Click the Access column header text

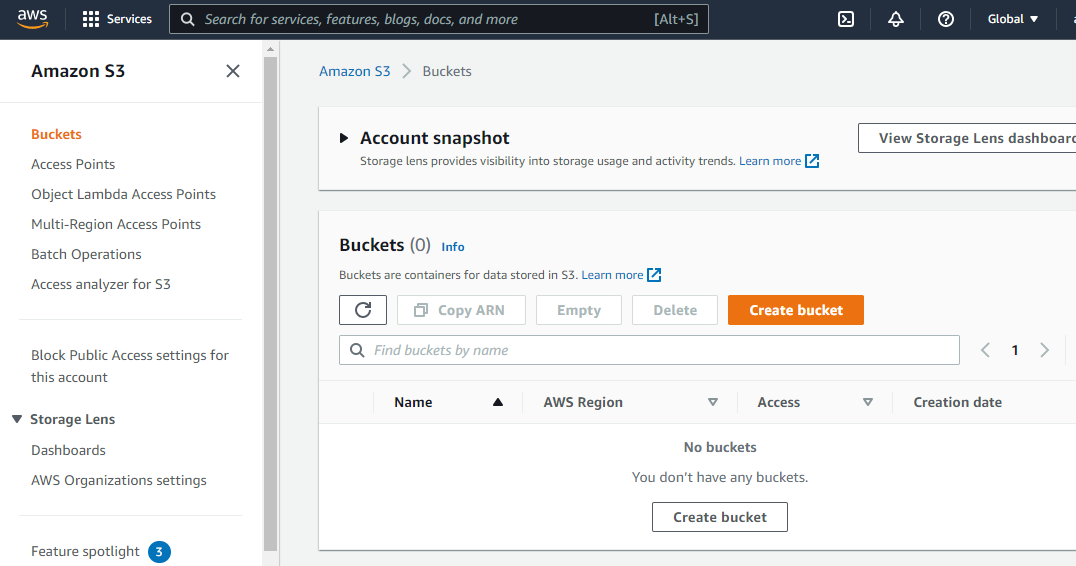point(778,402)
